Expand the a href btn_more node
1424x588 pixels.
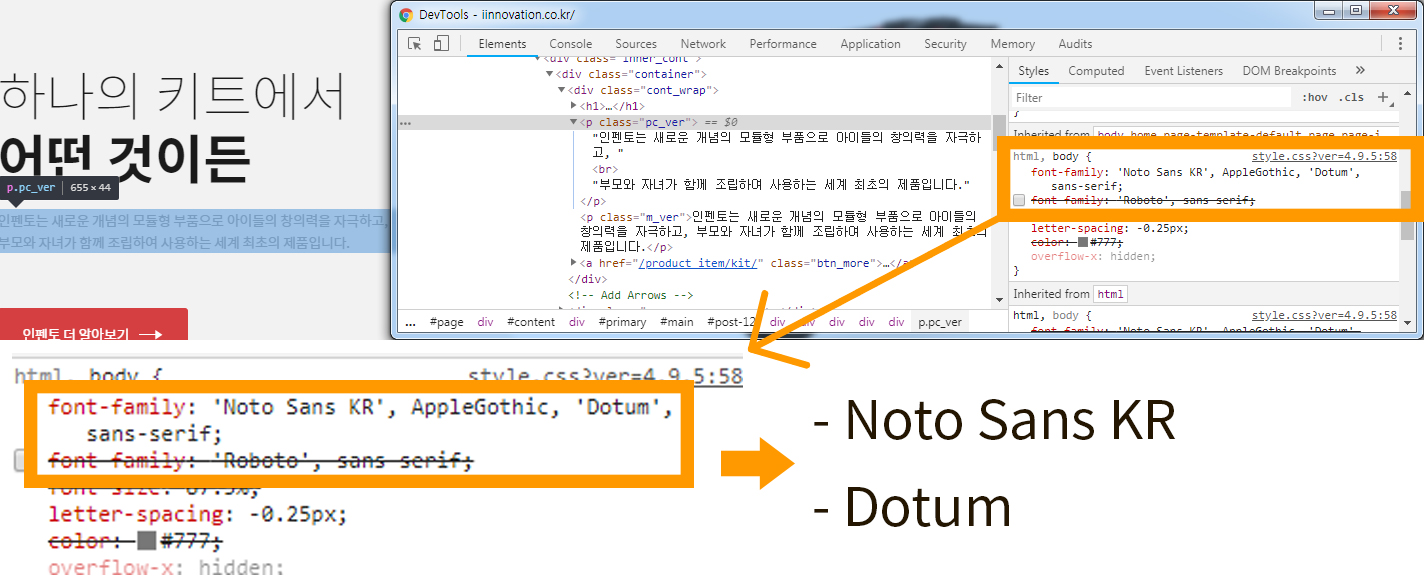click(x=573, y=263)
